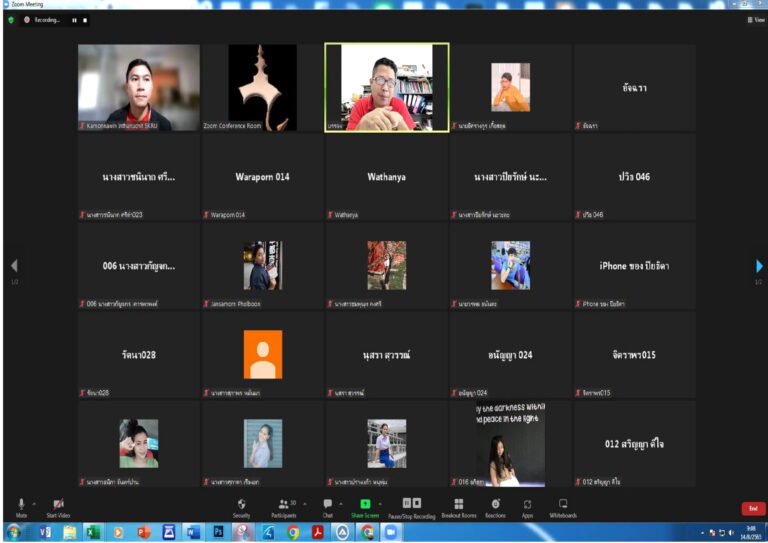Click the green Share Screen icon
Image resolution: width=768 pixels, height=543 pixels.
pyautogui.click(x=365, y=505)
